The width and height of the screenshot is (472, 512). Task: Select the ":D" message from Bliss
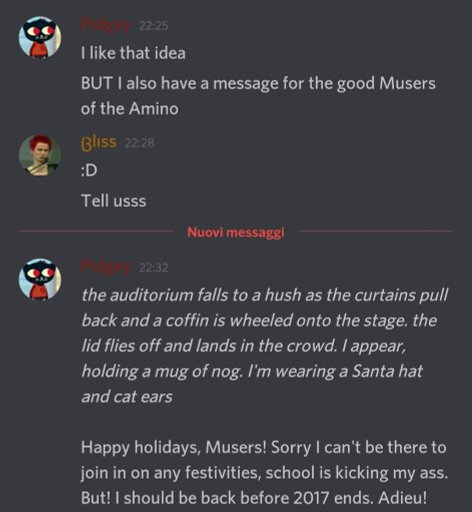pos(89,171)
